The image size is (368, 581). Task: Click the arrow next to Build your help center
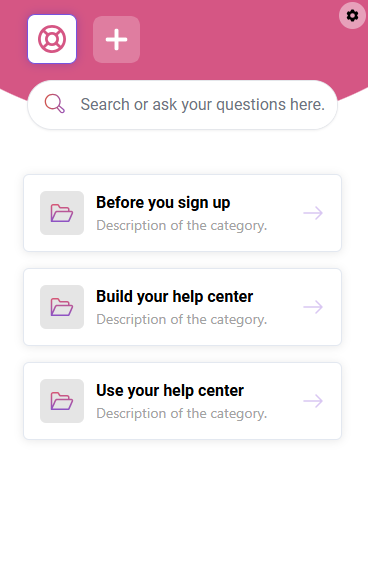[x=313, y=307]
